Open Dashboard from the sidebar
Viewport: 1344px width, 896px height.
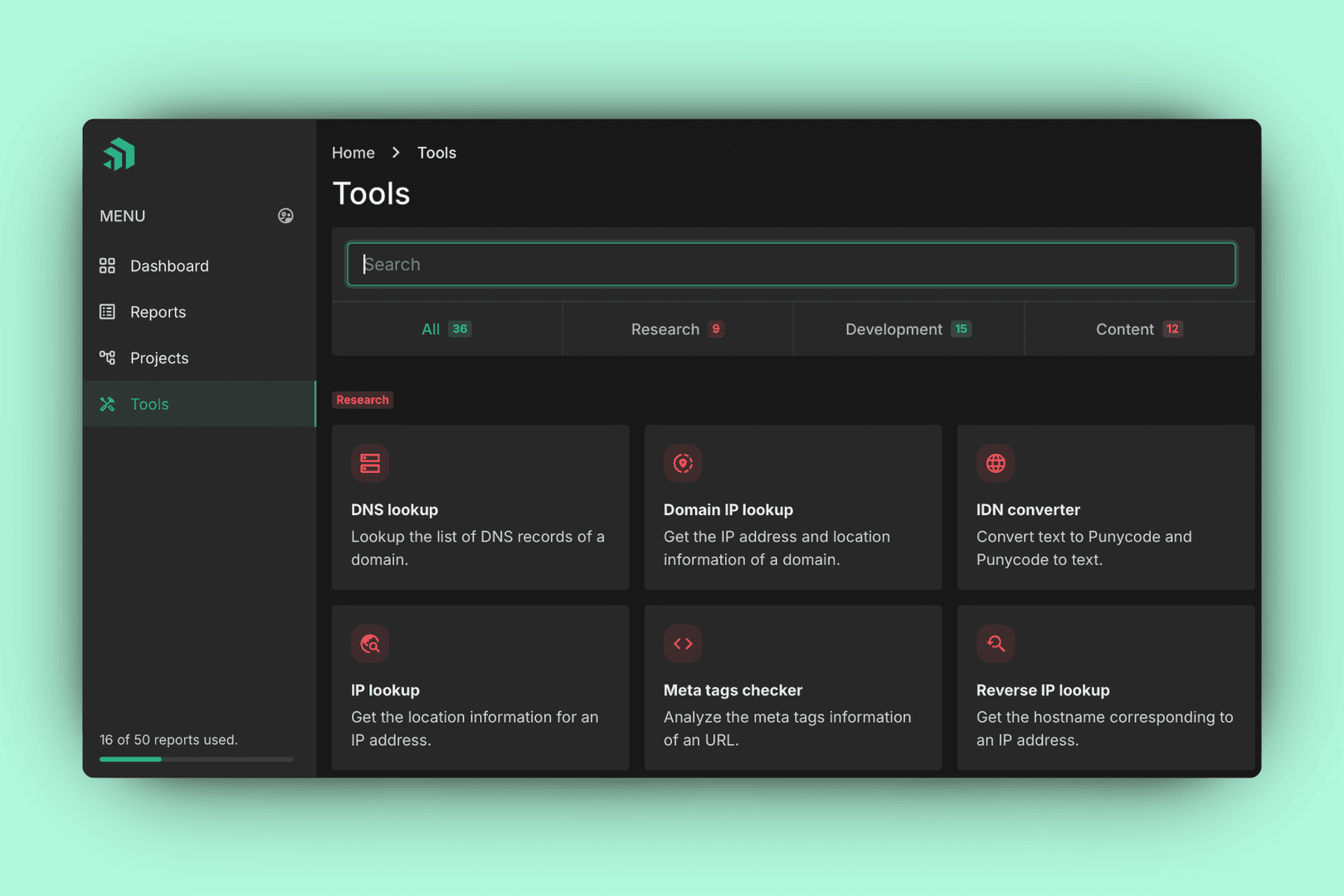pos(169,266)
